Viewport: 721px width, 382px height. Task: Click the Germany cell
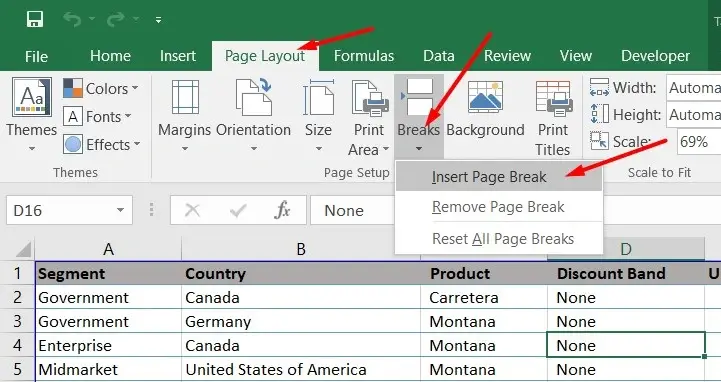301,321
